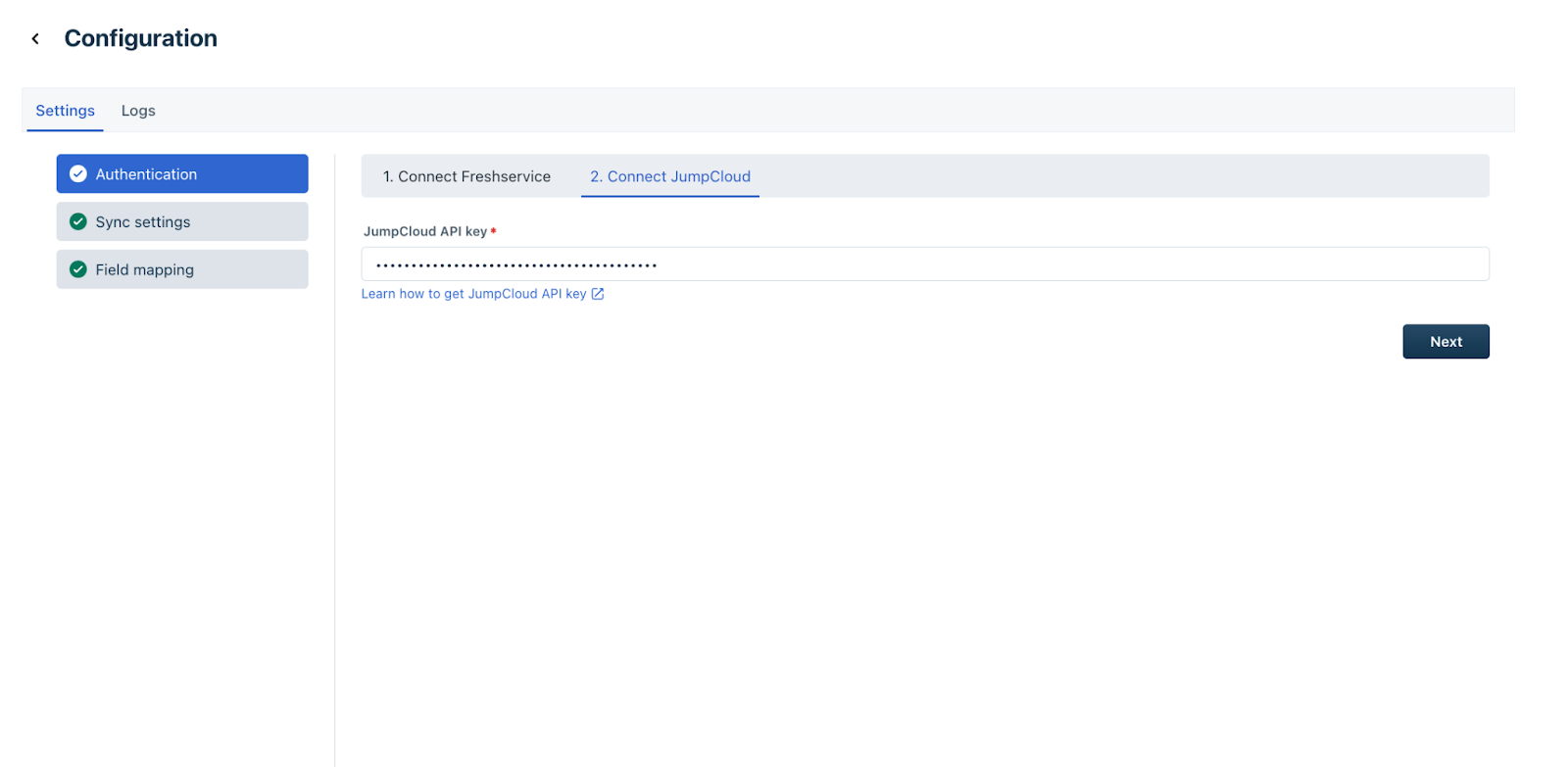Click the Next button
Viewport: 1568px width, 767px height.
[x=1445, y=342]
